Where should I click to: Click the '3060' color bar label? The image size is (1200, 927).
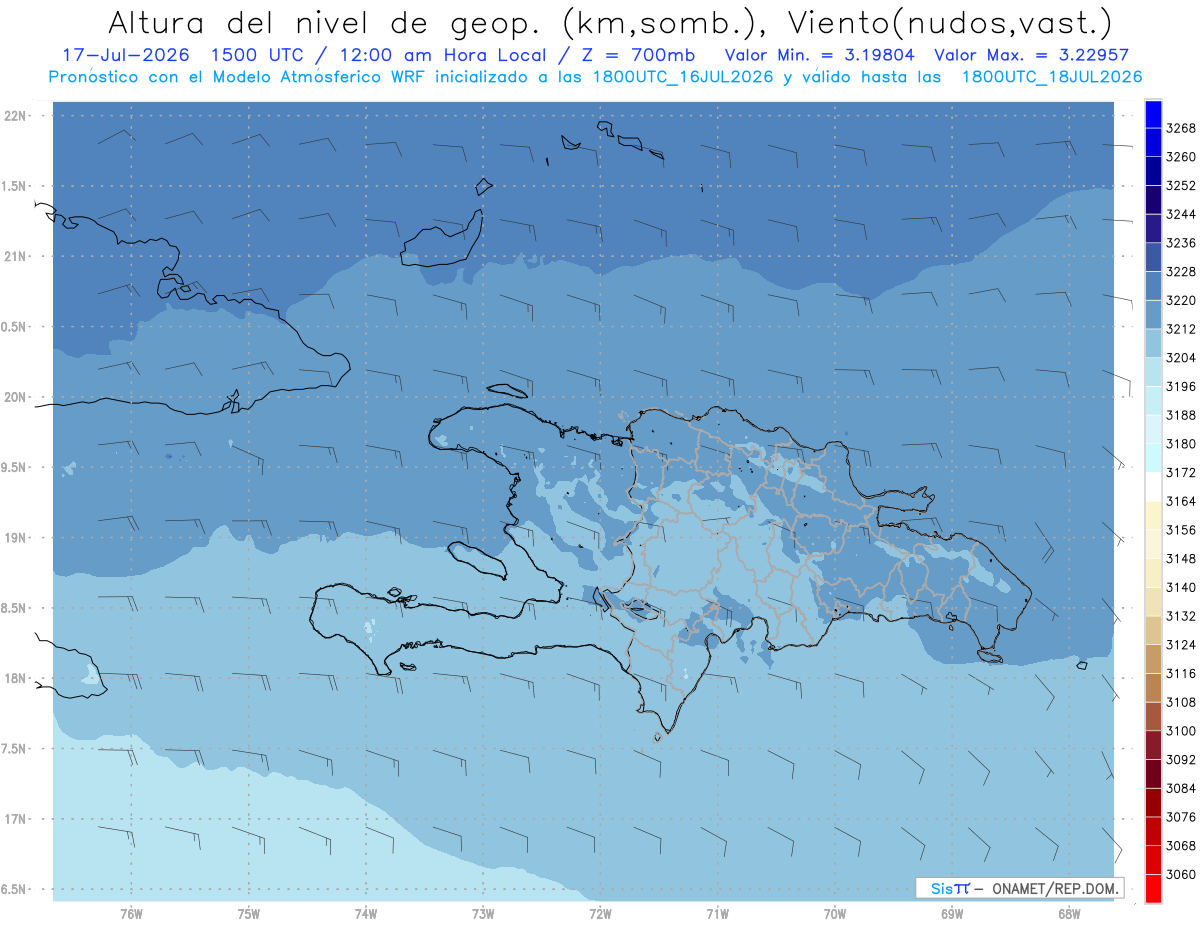(1181, 874)
